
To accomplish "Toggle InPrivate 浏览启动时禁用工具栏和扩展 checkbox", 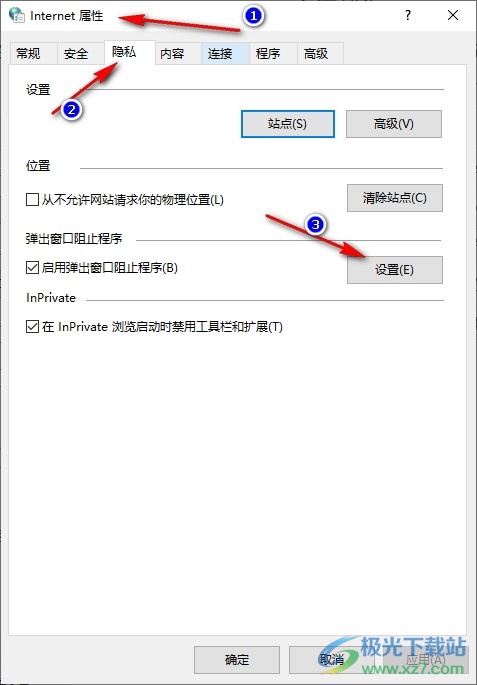I will tap(32, 326).
